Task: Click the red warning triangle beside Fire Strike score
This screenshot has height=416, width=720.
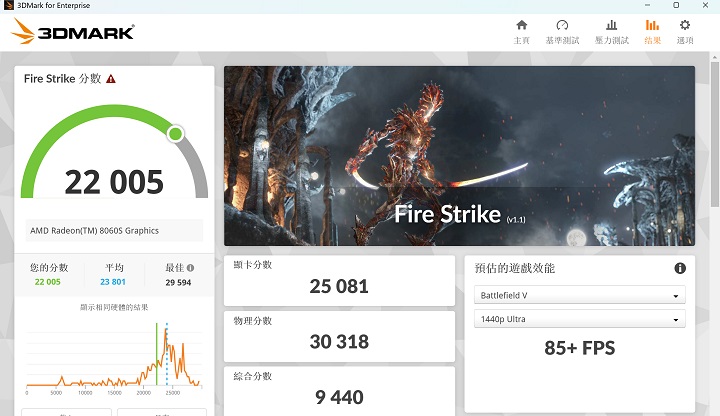Action: [111, 79]
